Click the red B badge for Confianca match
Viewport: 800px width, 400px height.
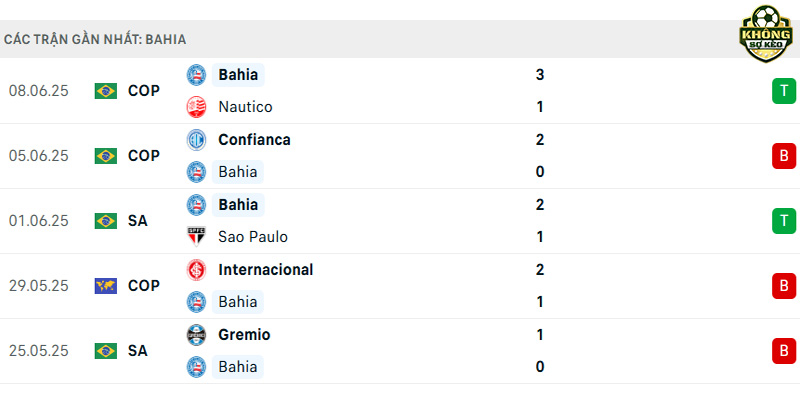[784, 156]
